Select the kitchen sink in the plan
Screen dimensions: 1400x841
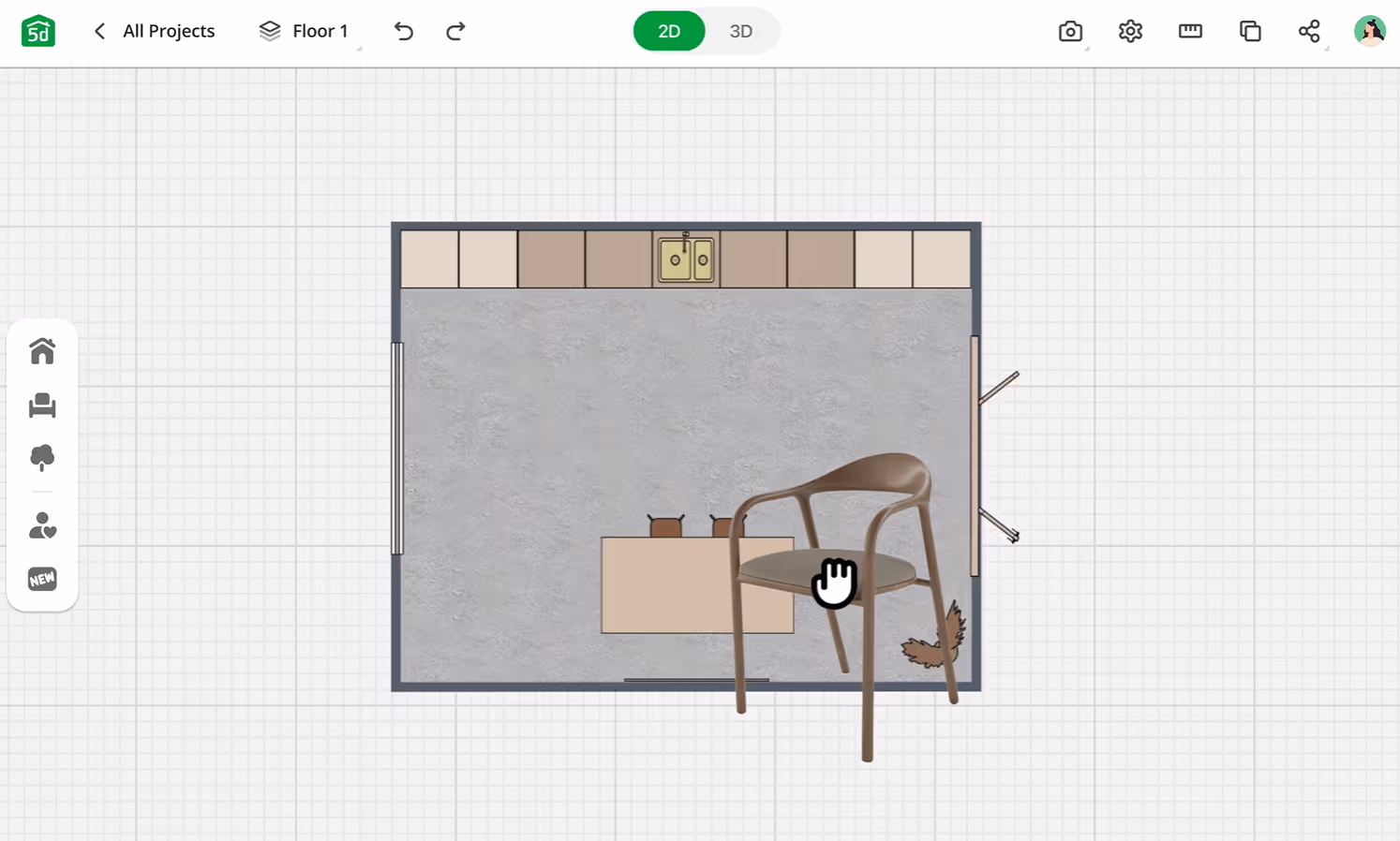click(686, 258)
